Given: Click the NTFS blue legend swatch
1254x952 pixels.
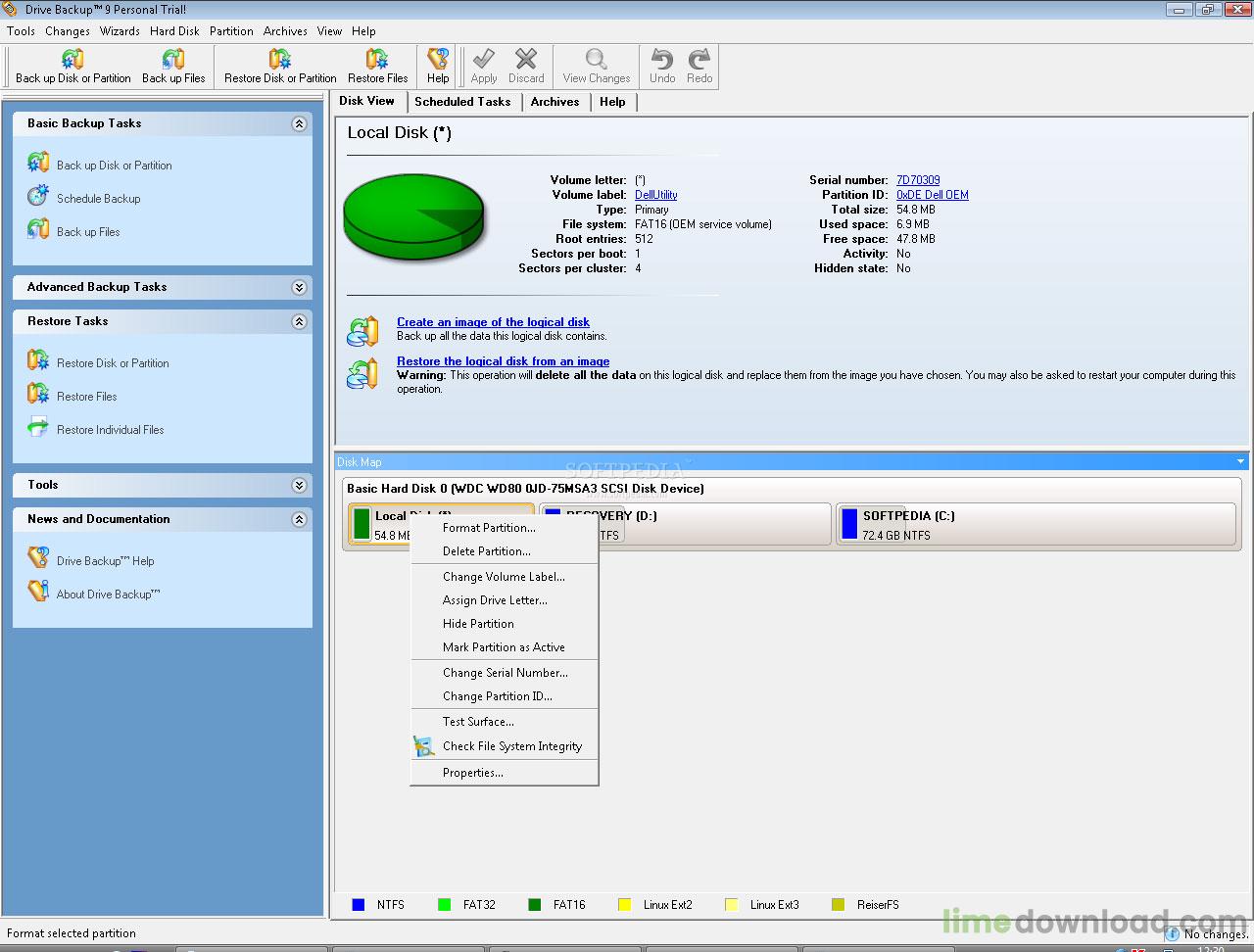Looking at the screenshot, I should (x=359, y=905).
